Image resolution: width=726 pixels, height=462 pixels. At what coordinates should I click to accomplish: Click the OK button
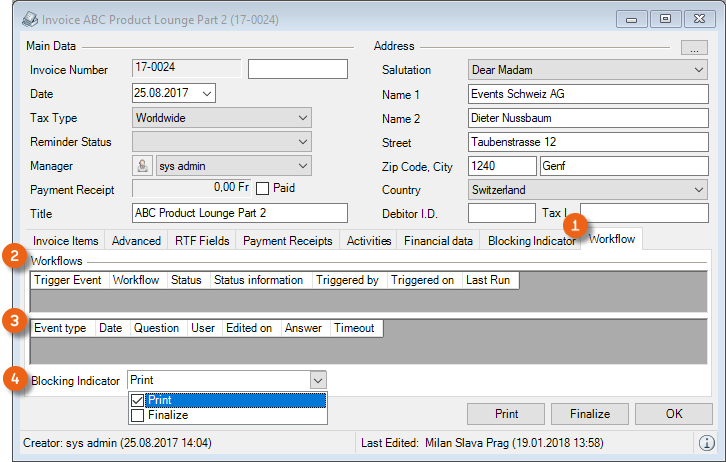[673, 414]
